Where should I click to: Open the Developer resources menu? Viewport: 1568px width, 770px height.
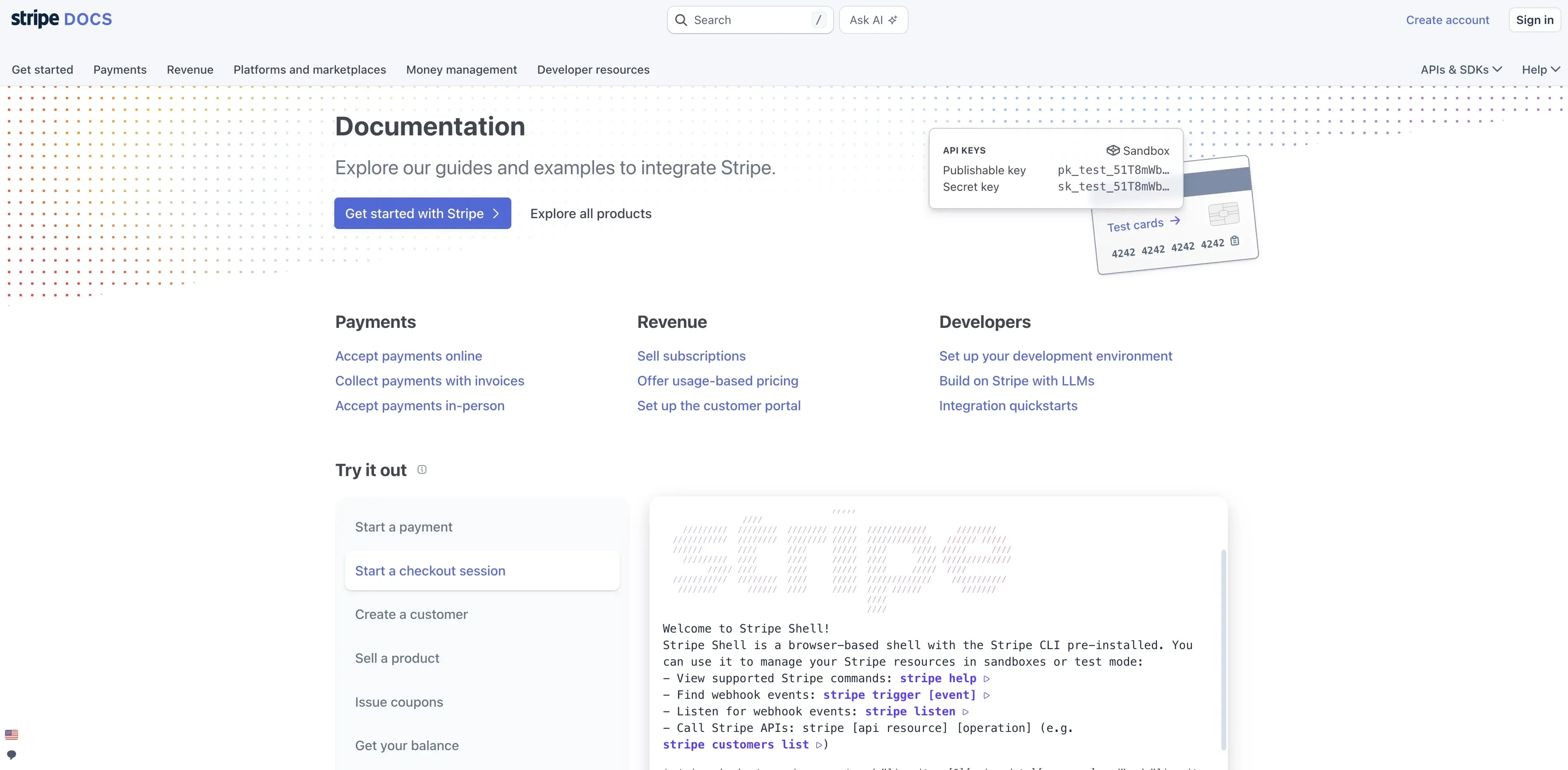pos(593,70)
